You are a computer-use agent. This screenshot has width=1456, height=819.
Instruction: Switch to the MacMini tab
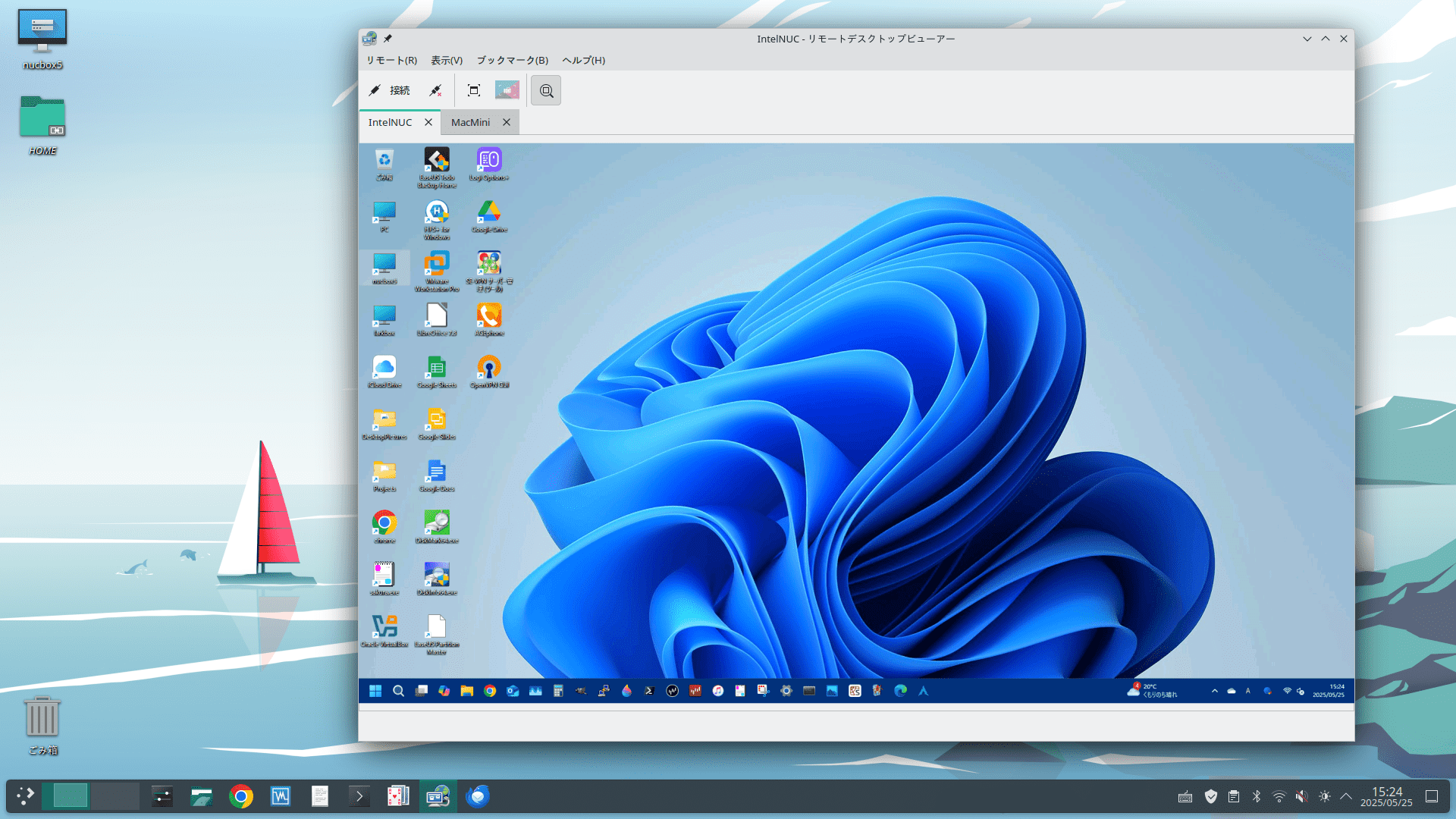pos(470,122)
